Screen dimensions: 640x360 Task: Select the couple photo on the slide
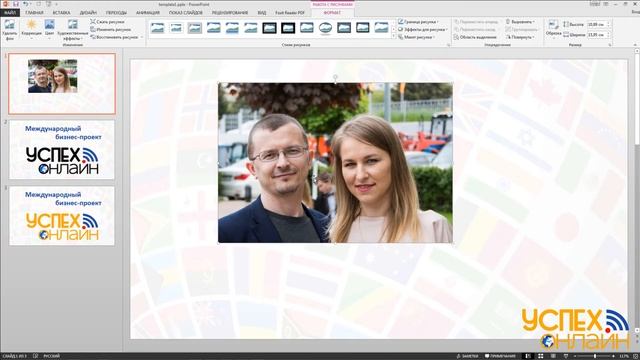[x=335, y=162]
